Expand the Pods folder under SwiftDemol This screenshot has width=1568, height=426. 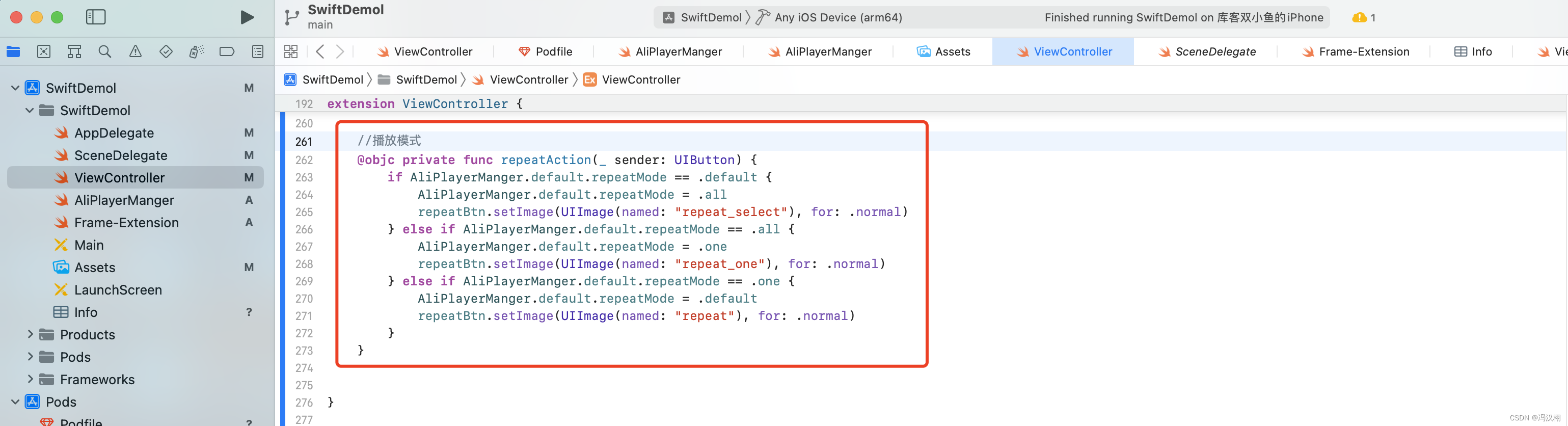pos(30,357)
